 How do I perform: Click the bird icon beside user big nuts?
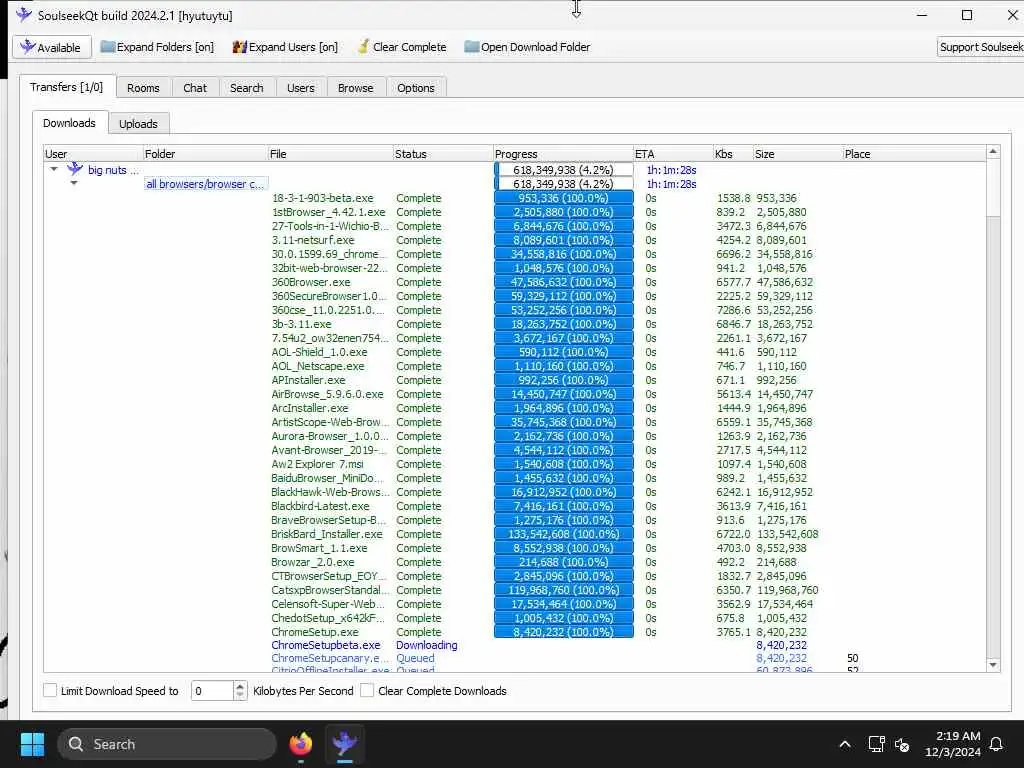75,170
